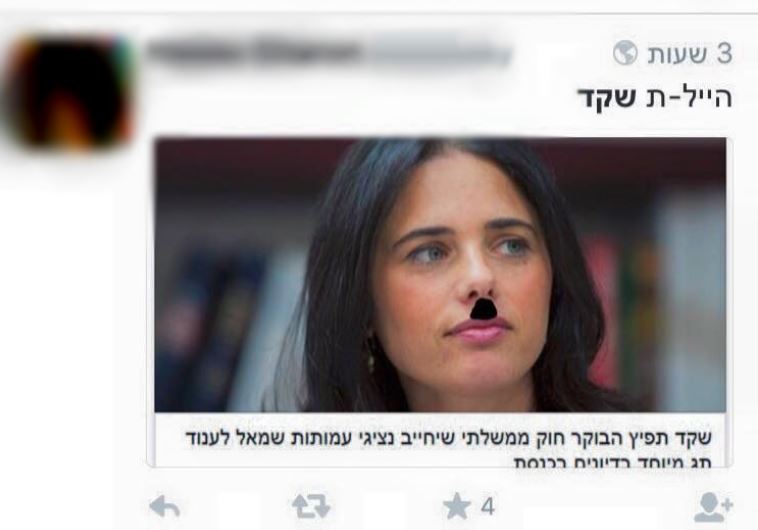This screenshot has width=758, height=530.
Task: Favorite the tweet with the star icon
Action: 457,506
